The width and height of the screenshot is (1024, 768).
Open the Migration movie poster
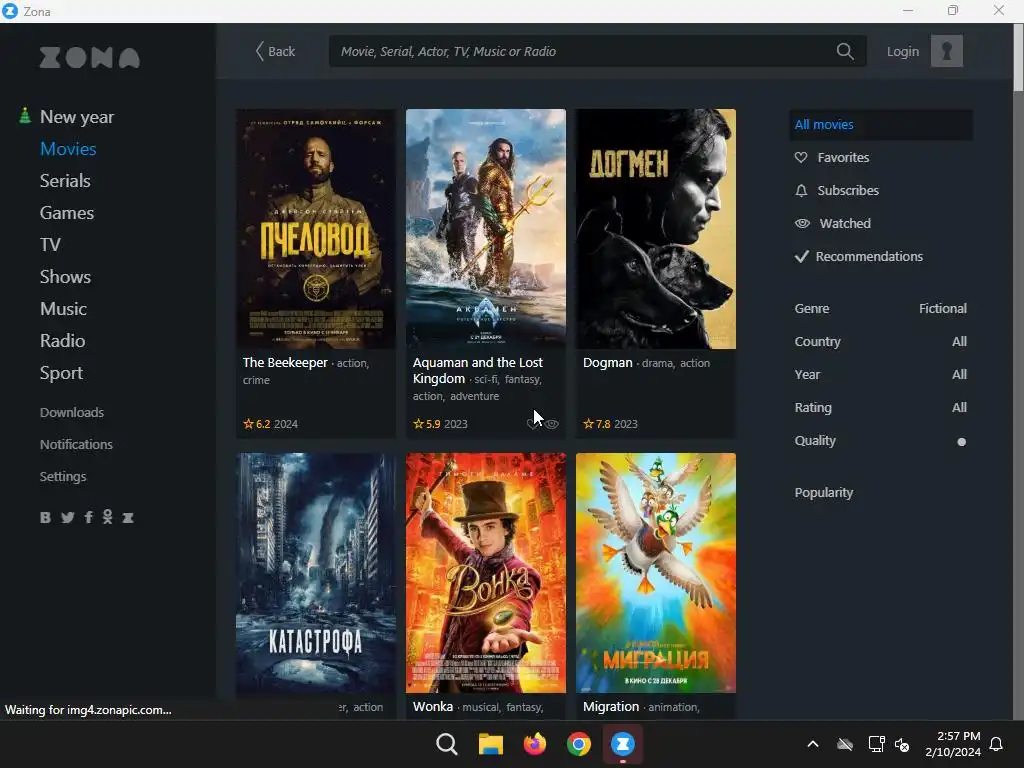coord(656,573)
